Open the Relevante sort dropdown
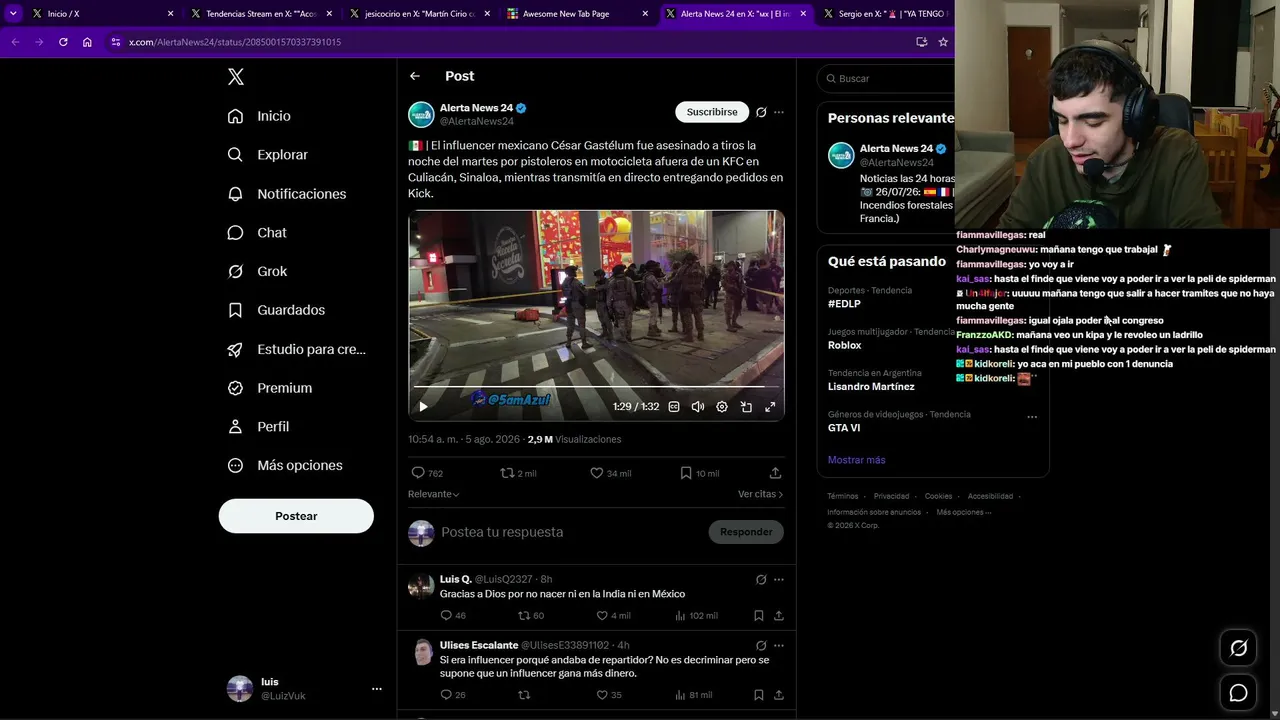This screenshot has height=720, width=1280. 434,494
